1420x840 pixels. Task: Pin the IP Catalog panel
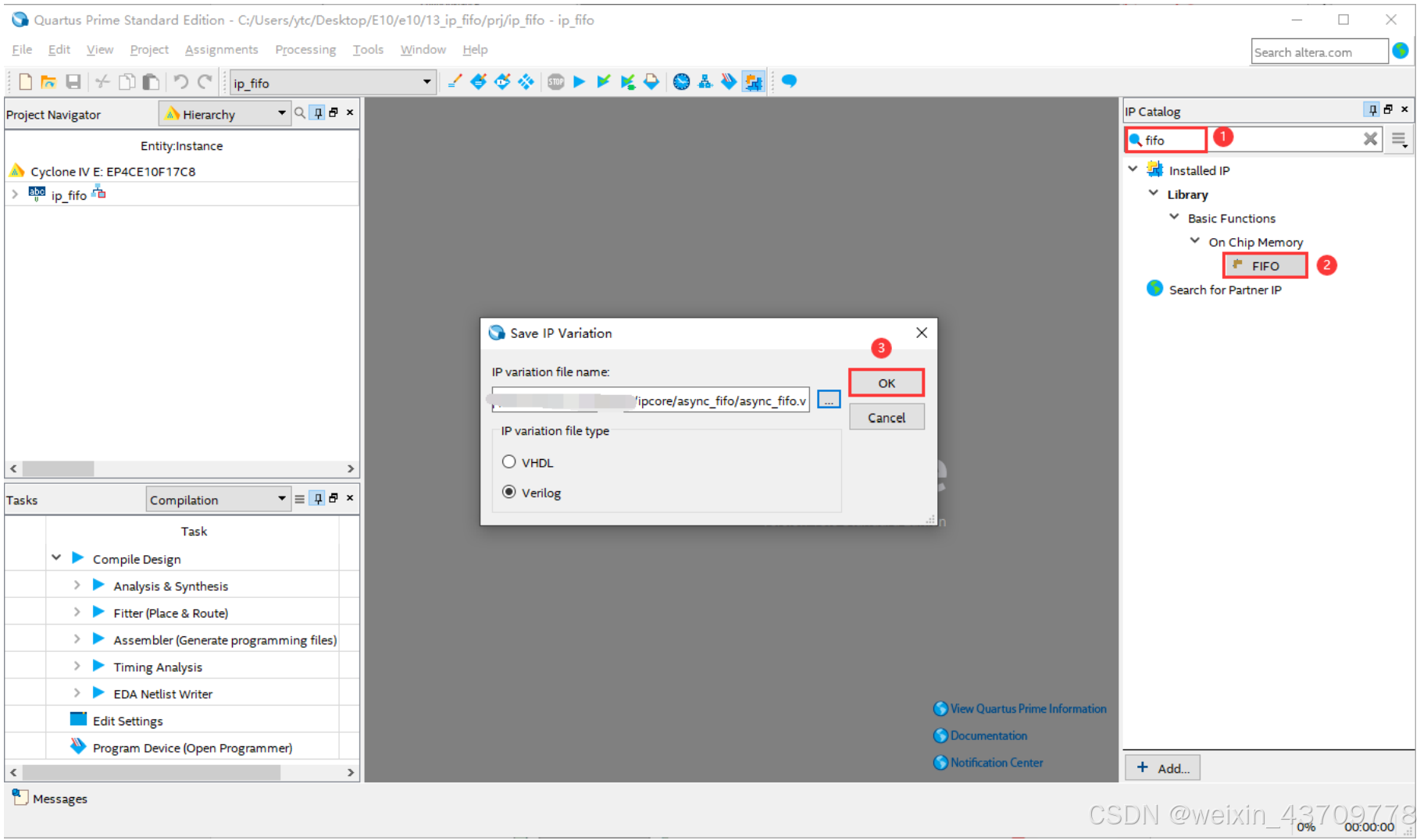(1372, 110)
